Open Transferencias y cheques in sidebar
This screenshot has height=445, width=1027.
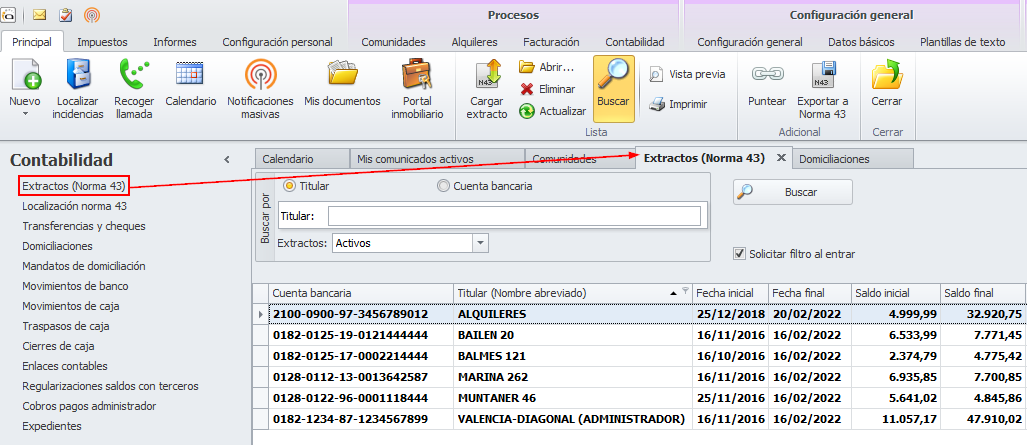click(84, 226)
